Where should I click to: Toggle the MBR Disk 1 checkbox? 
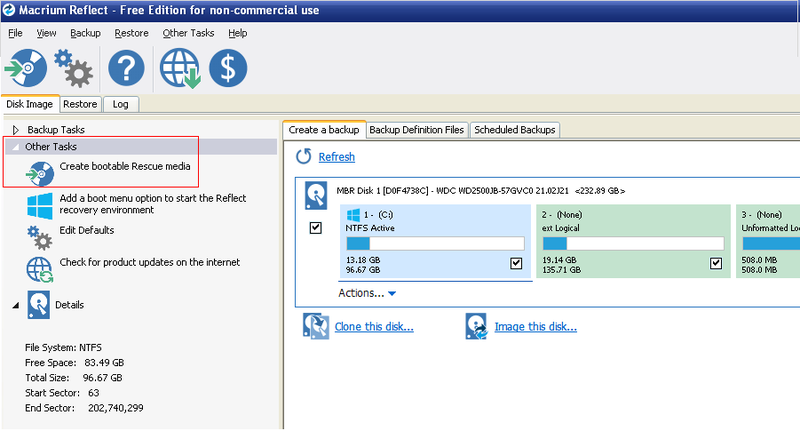(x=316, y=228)
